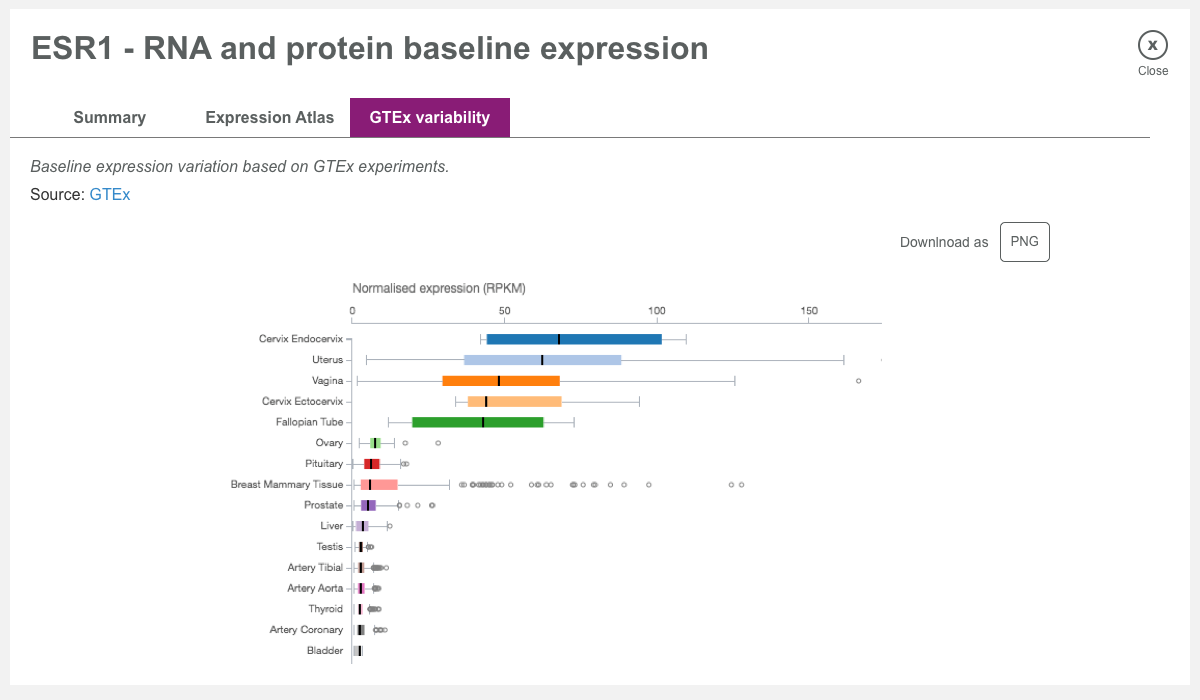Click the Bladder tissue label

(326, 650)
